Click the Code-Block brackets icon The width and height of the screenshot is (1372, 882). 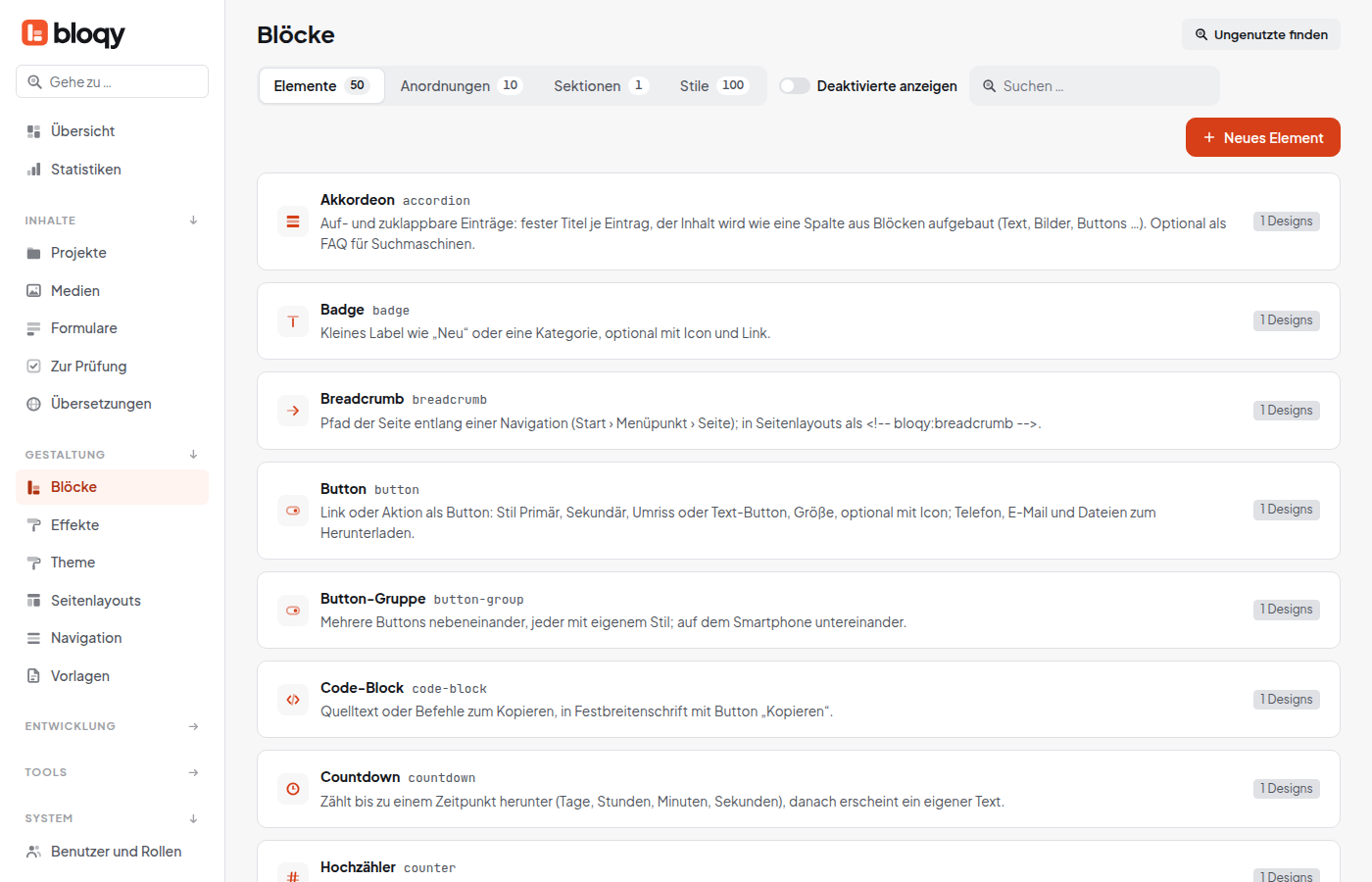coord(293,700)
